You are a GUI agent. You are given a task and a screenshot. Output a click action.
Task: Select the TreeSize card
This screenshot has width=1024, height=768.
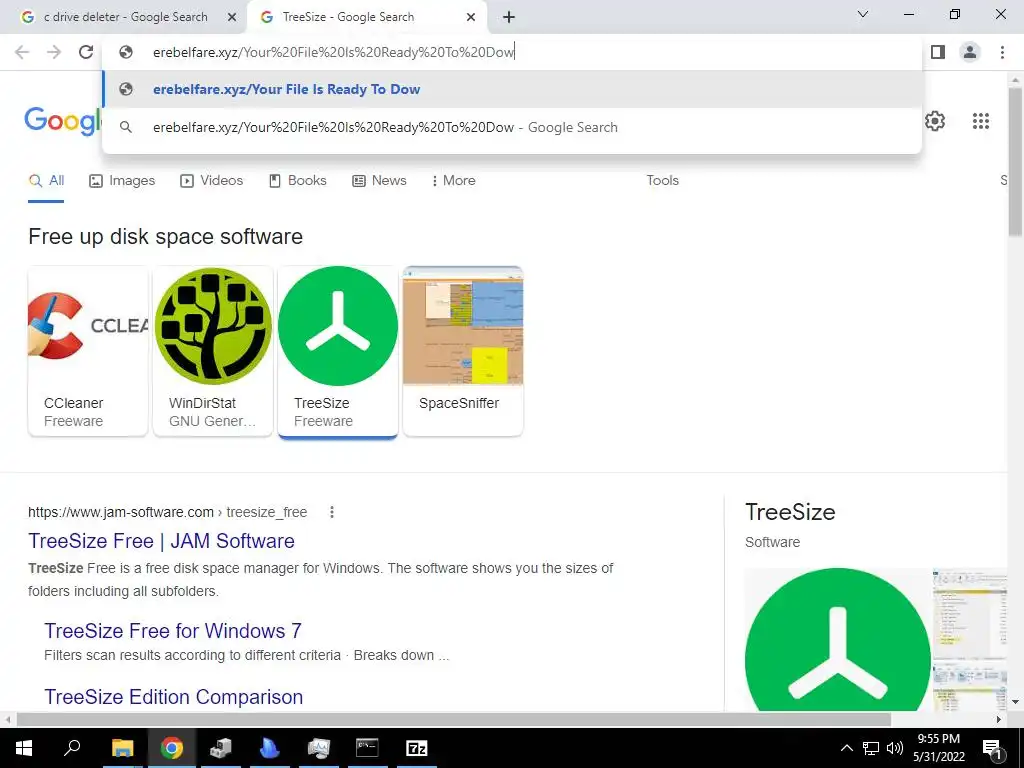338,351
